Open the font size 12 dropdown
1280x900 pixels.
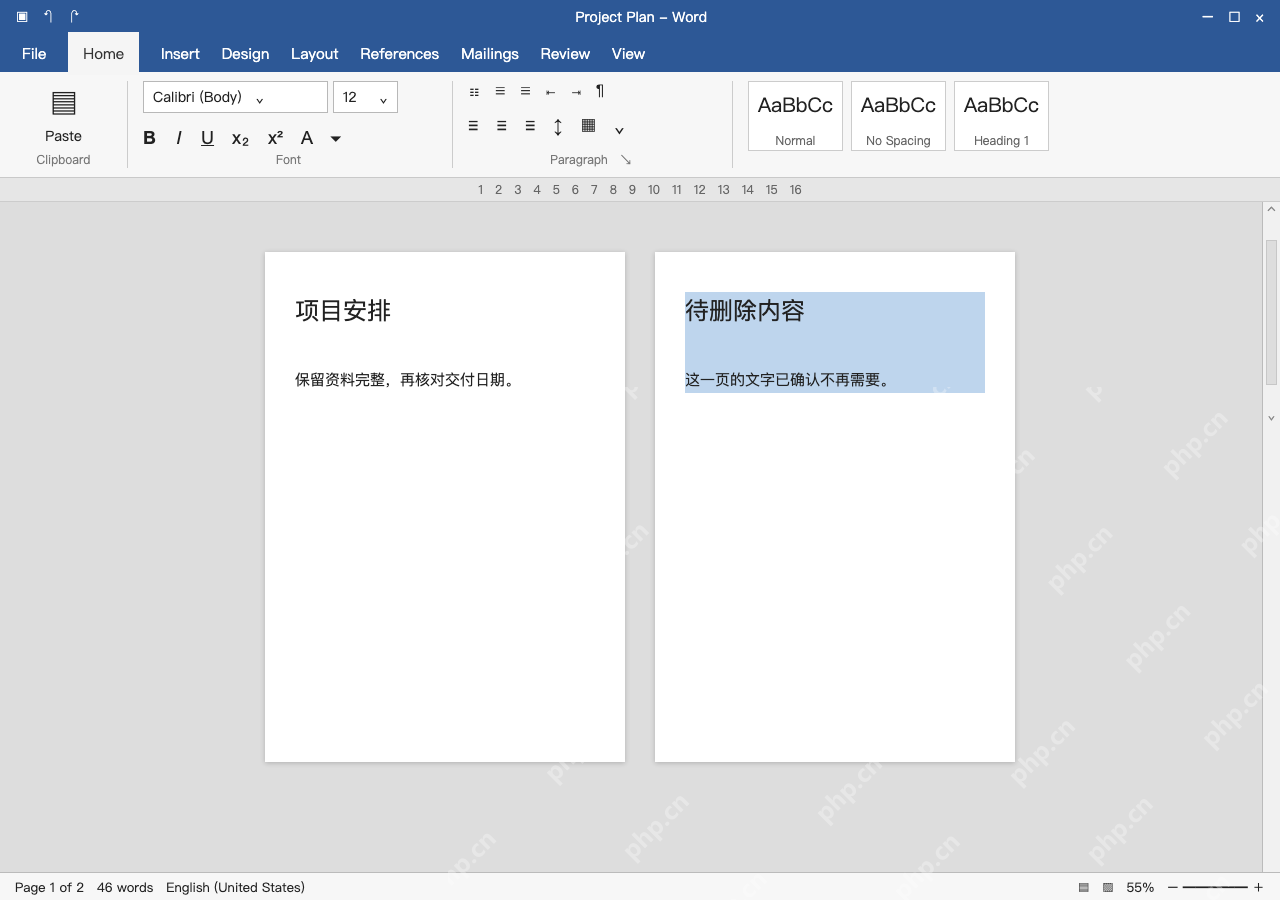(365, 97)
